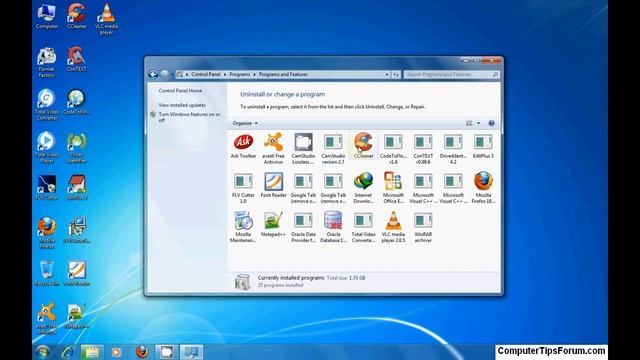Select VLC media player 2.0.5 entry
Viewport: 640px width, 360px height.
pos(393,227)
